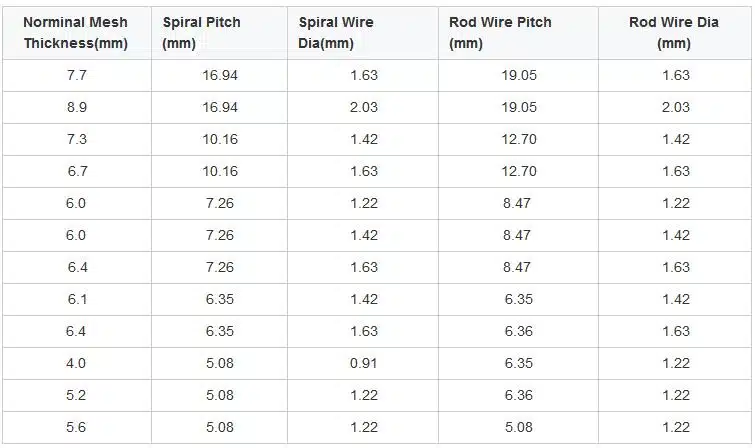Click spiral pitch 16.94 in the 7.7 row
Screen dimensions: 755x448
(220, 76)
